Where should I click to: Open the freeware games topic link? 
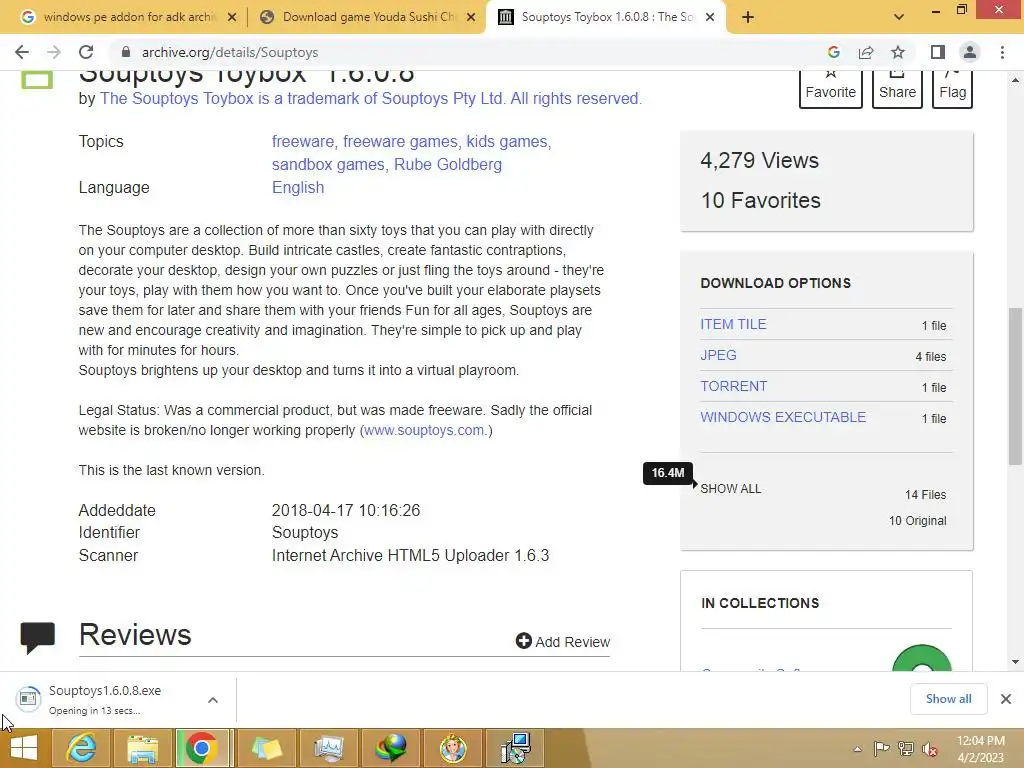click(400, 142)
